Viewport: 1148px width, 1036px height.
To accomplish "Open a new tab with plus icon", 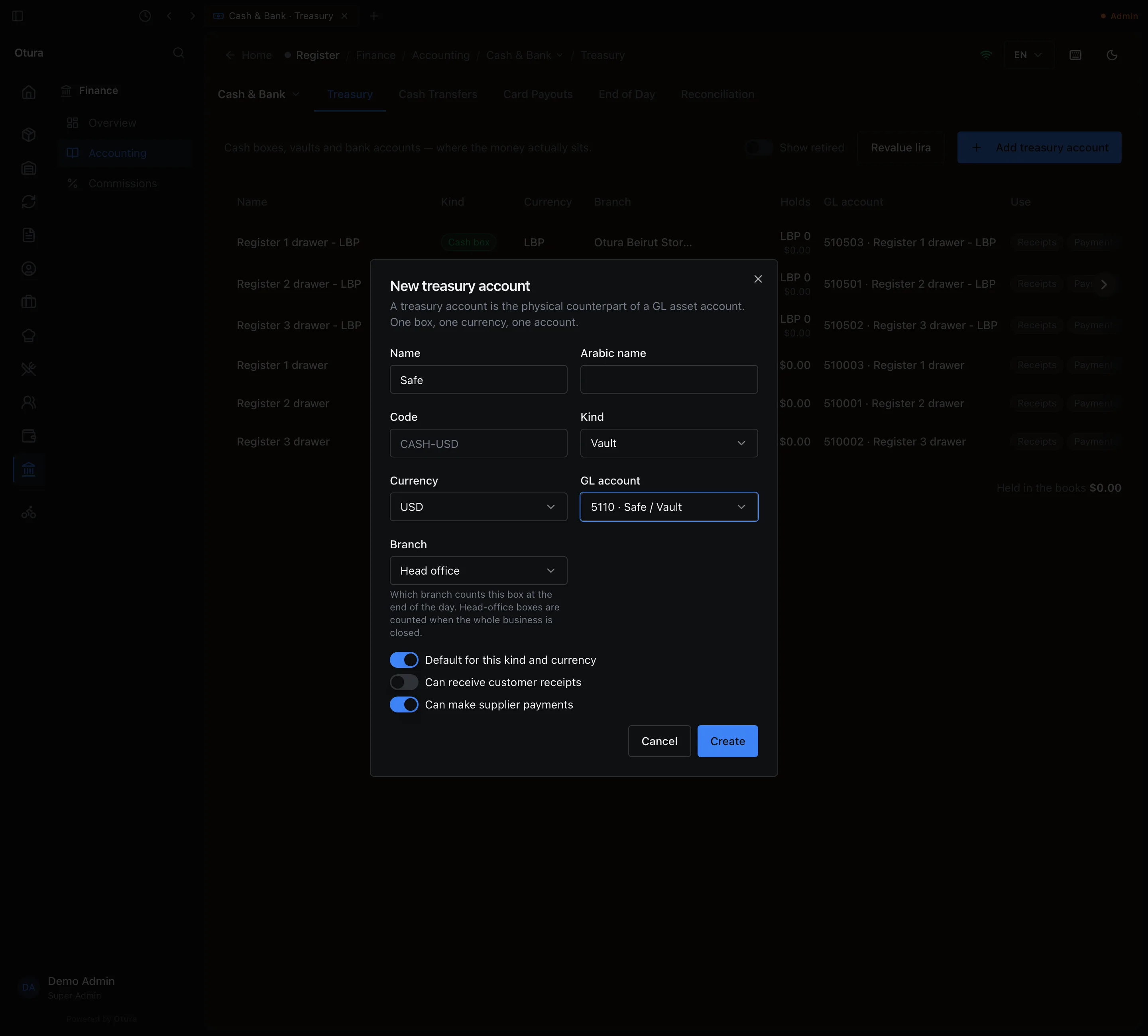I will point(373,16).
